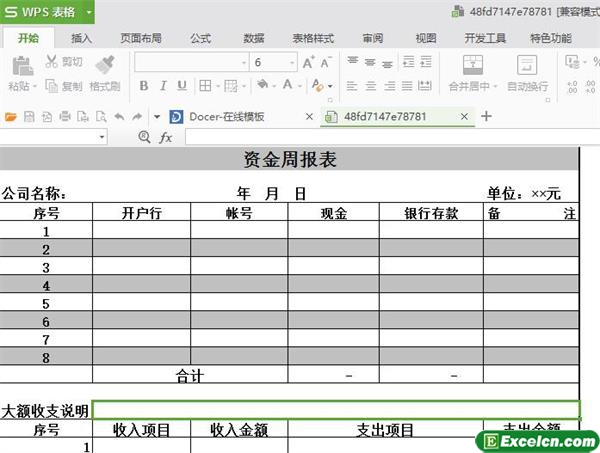Click the Paste icon
600x453 pixels.
(22, 66)
